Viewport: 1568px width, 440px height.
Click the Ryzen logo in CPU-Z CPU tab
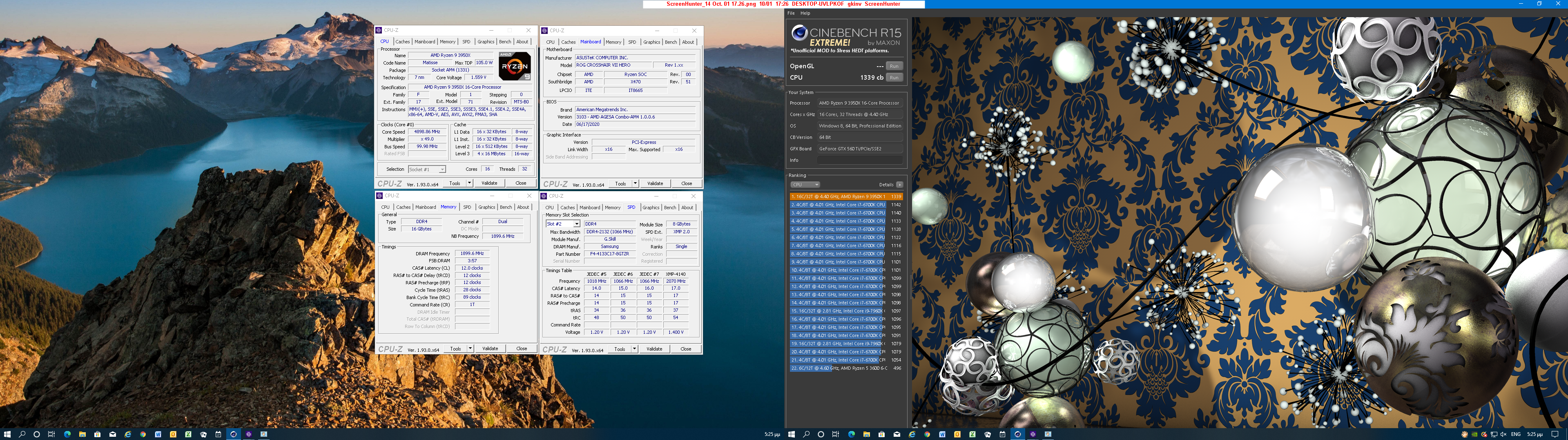point(515,66)
